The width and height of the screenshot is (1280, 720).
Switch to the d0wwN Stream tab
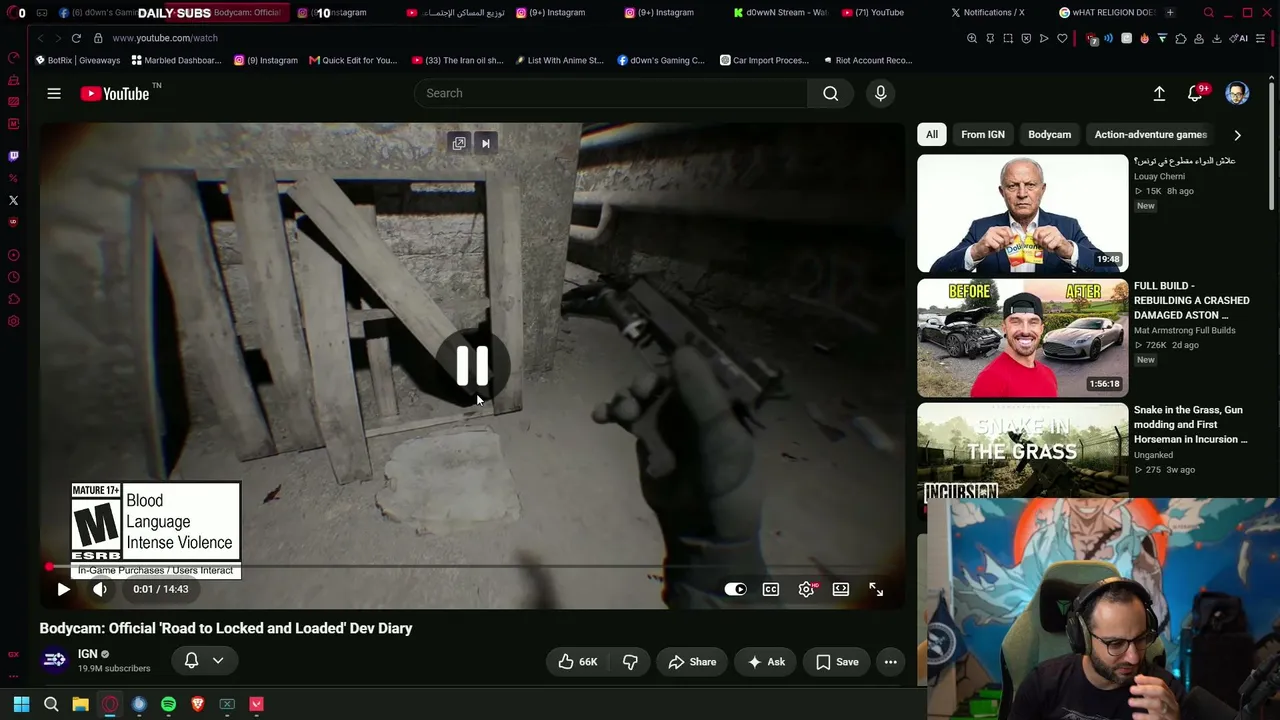click(x=780, y=13)
